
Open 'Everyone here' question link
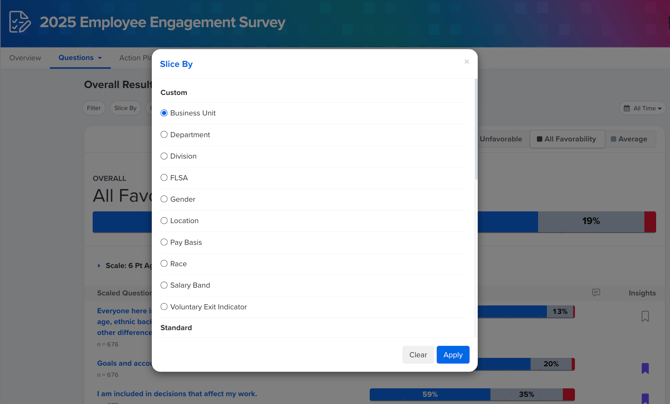coord(124,321)
